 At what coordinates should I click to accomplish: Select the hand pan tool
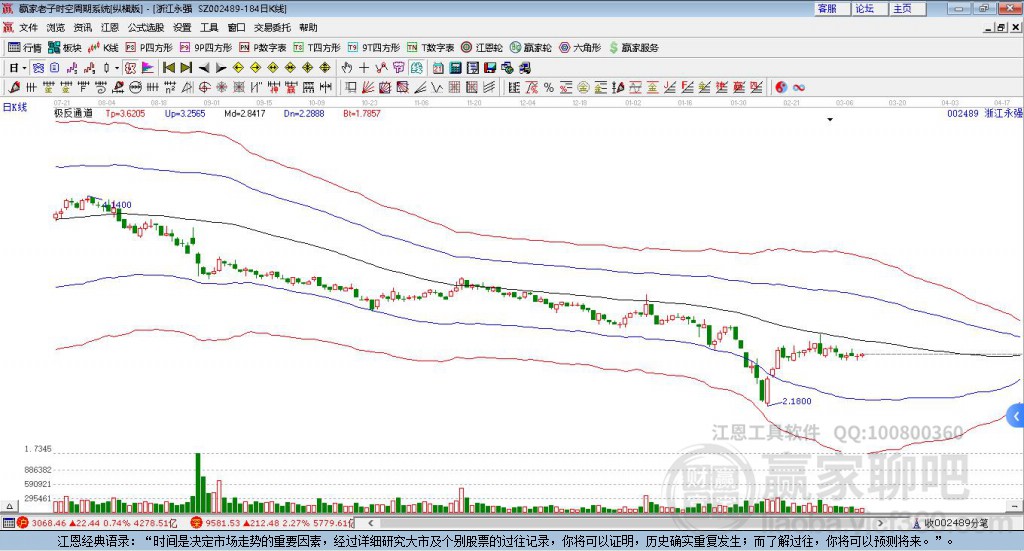coord(347,68)
